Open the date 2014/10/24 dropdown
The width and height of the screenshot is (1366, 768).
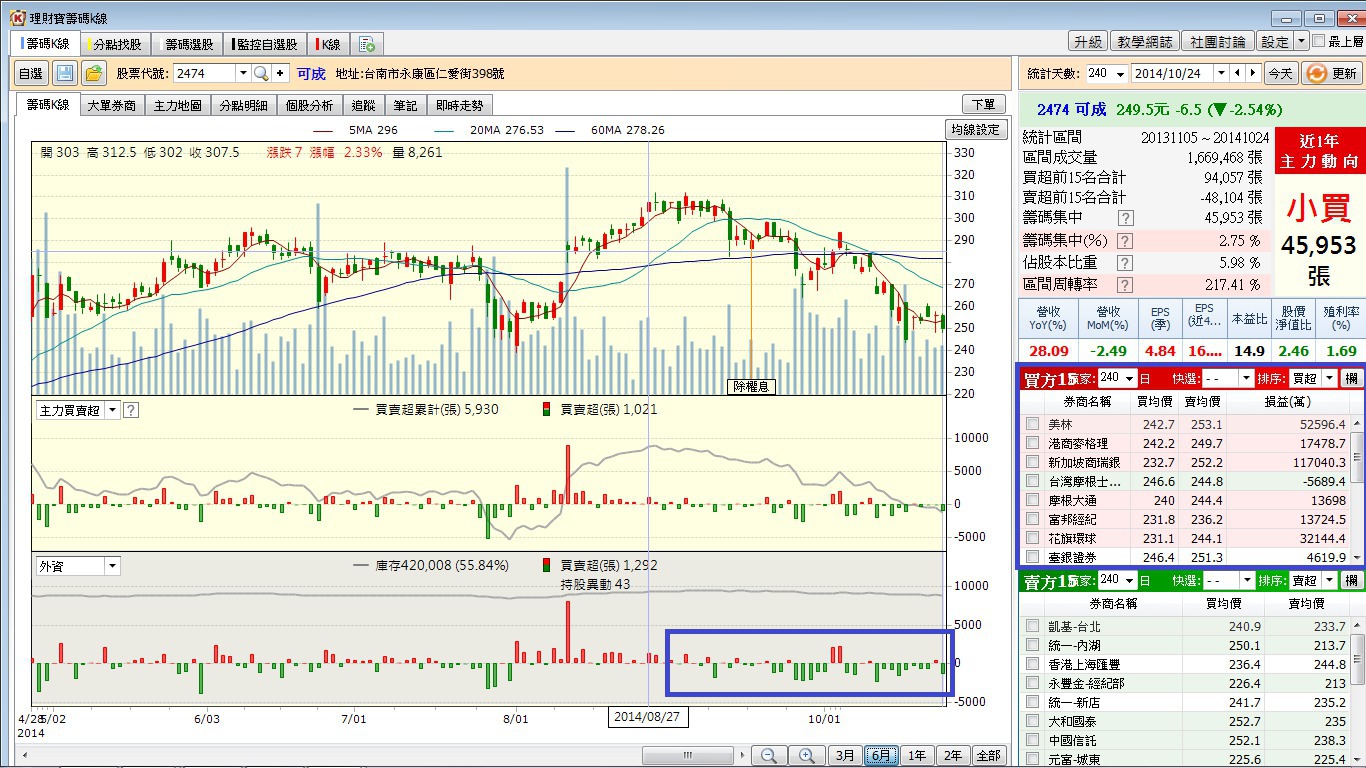point(1221,73)
